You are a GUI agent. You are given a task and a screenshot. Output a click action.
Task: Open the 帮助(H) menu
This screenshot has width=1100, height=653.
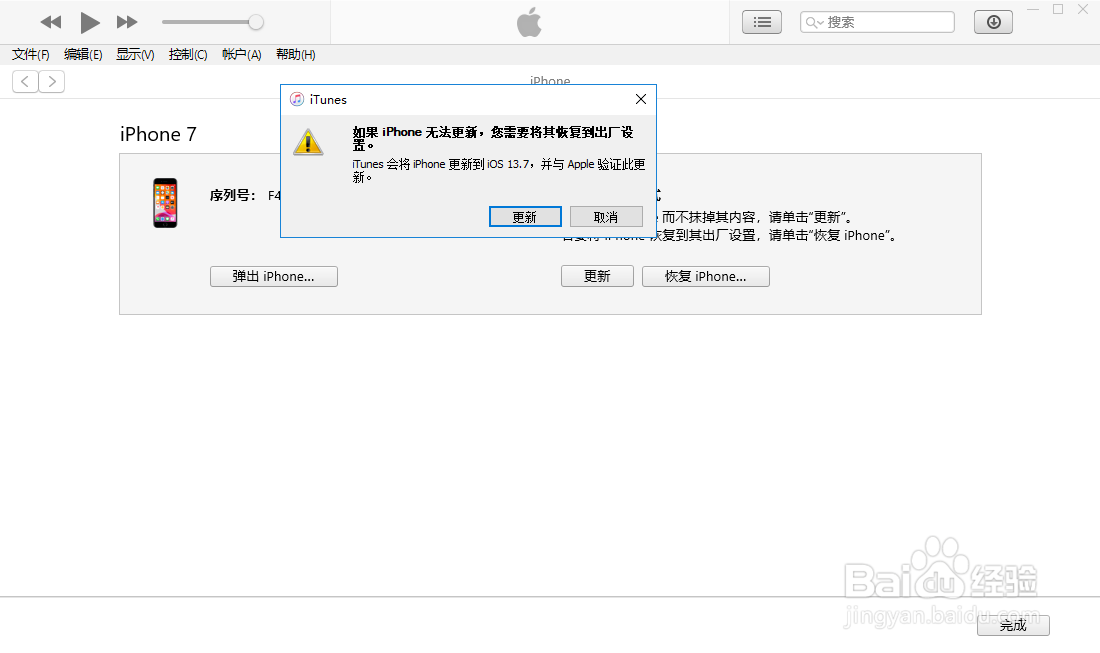[295, 55]
